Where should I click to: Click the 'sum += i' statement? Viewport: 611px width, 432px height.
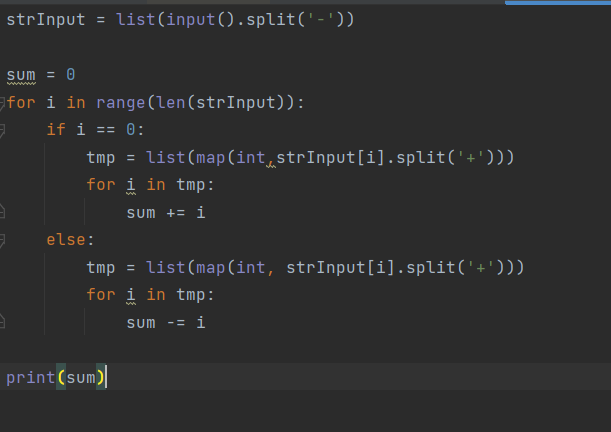pyautogui.click(x=166, y=213)
